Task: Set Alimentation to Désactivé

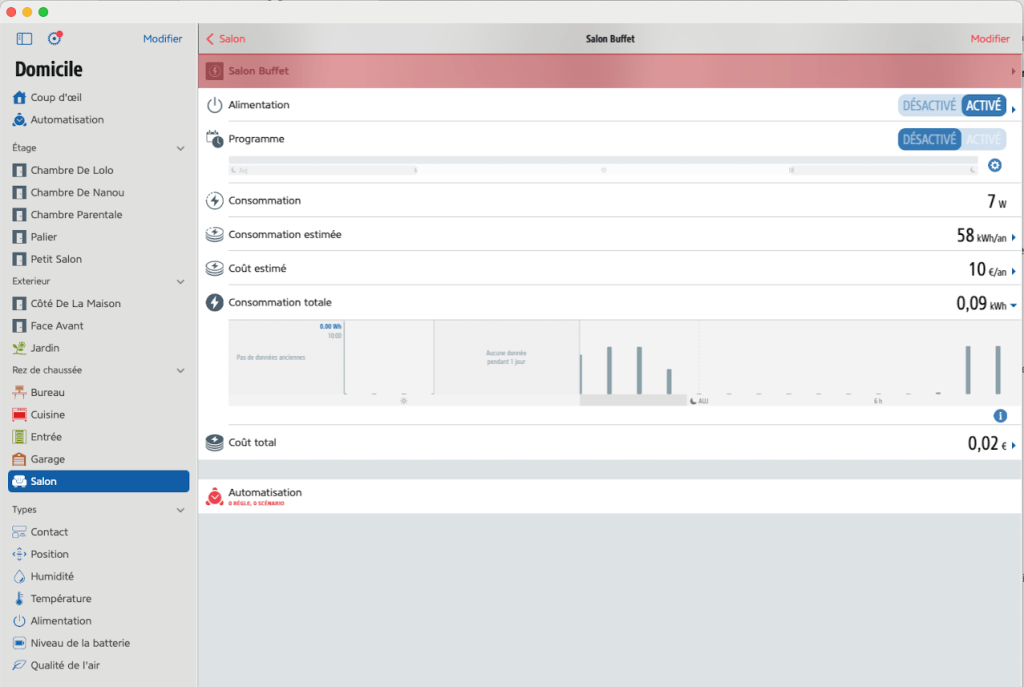Action: 929,106
